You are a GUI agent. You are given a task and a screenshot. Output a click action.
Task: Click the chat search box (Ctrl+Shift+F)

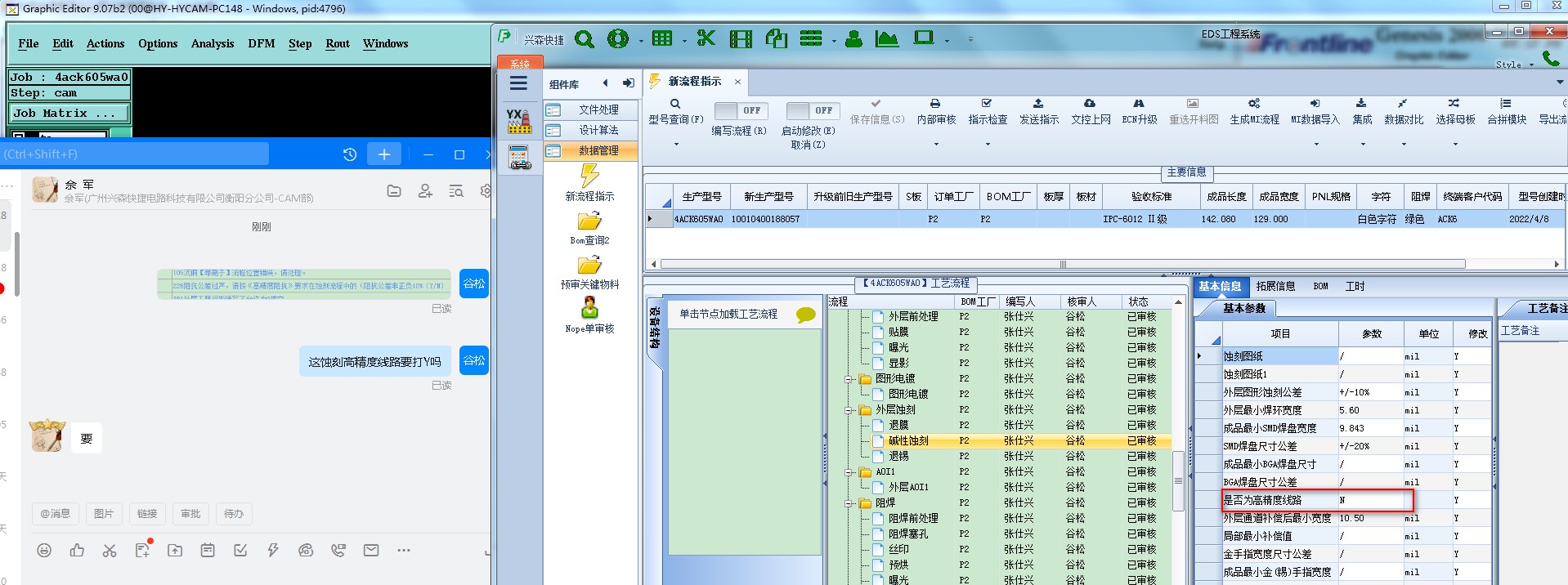[134, 154]
